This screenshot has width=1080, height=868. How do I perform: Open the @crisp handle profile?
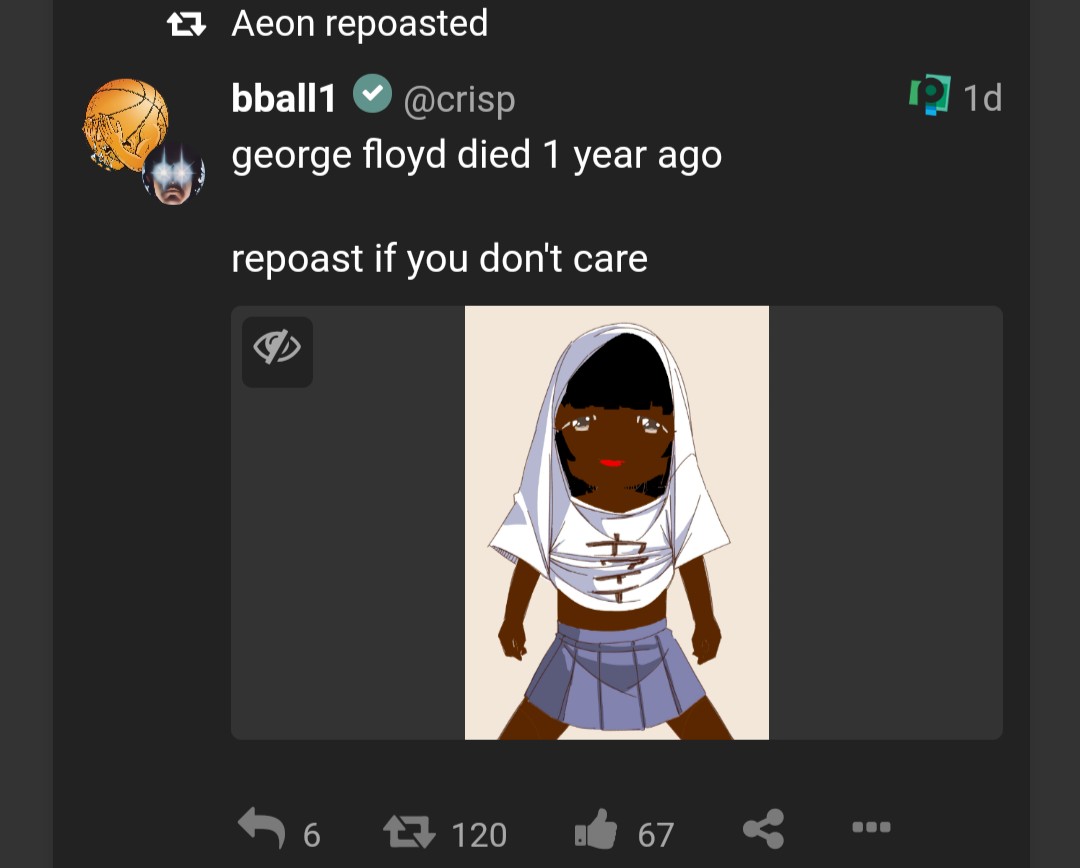click(x=459, y=99)
